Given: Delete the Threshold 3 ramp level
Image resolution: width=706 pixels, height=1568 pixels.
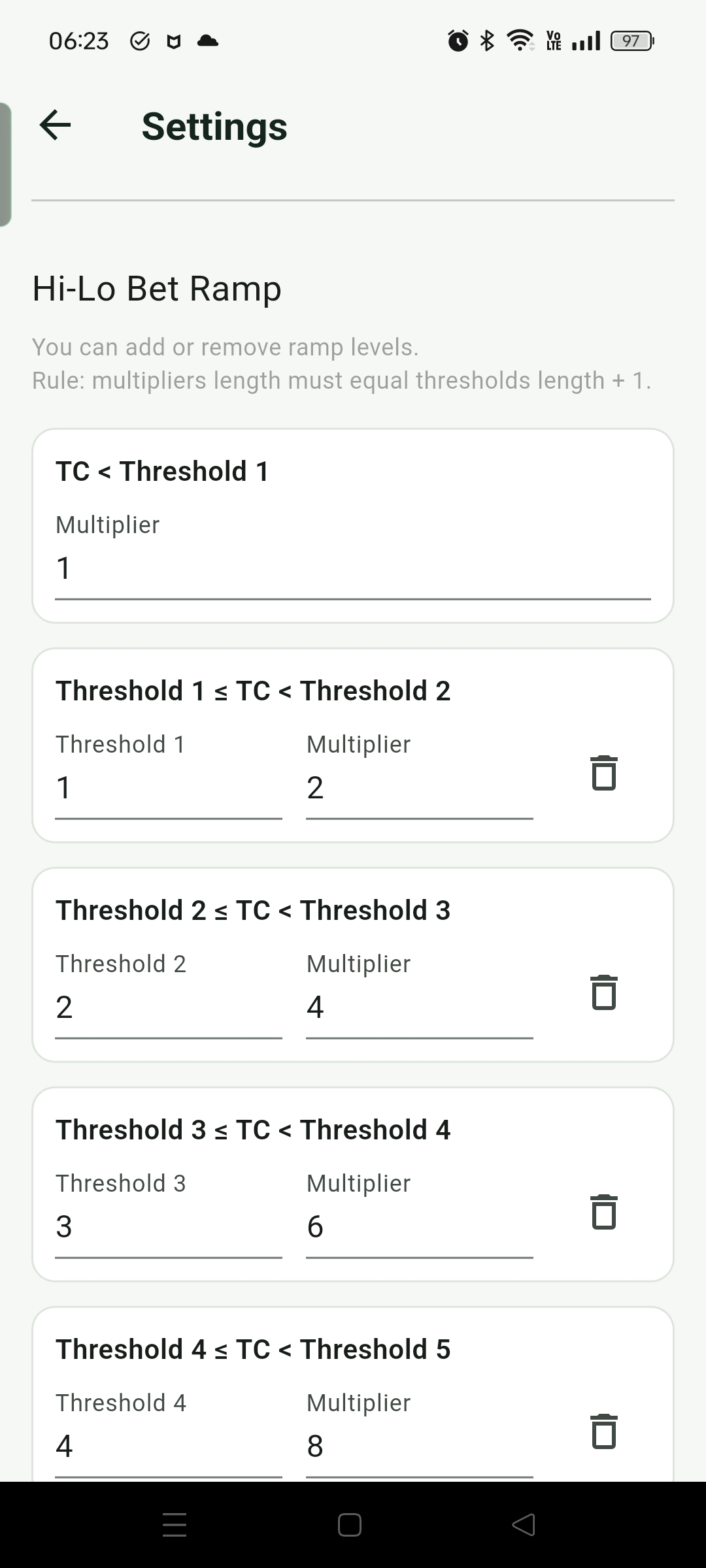Looking at the screenshot, I should (604, 1212).
